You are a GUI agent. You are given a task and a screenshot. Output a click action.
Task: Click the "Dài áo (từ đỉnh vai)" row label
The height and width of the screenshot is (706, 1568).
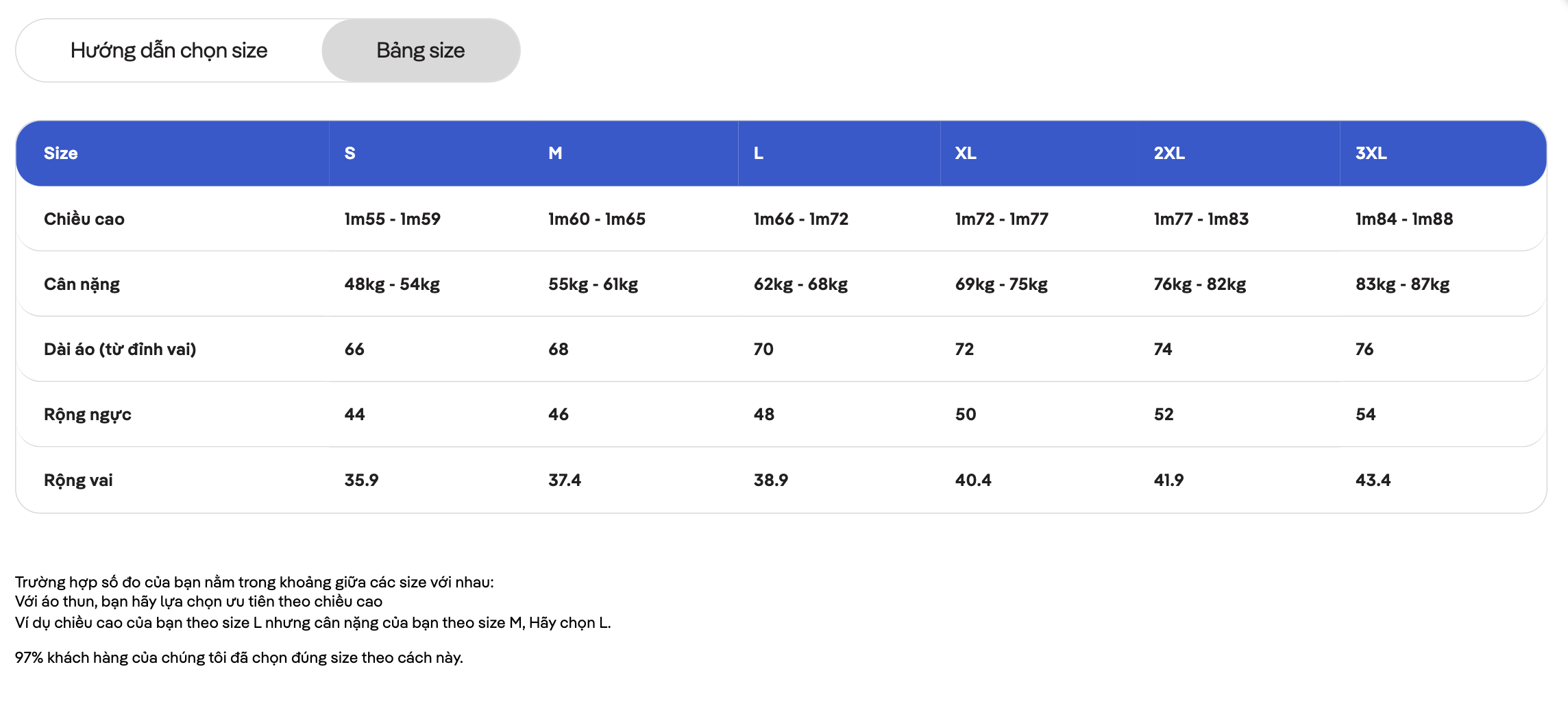pos(120,350)
